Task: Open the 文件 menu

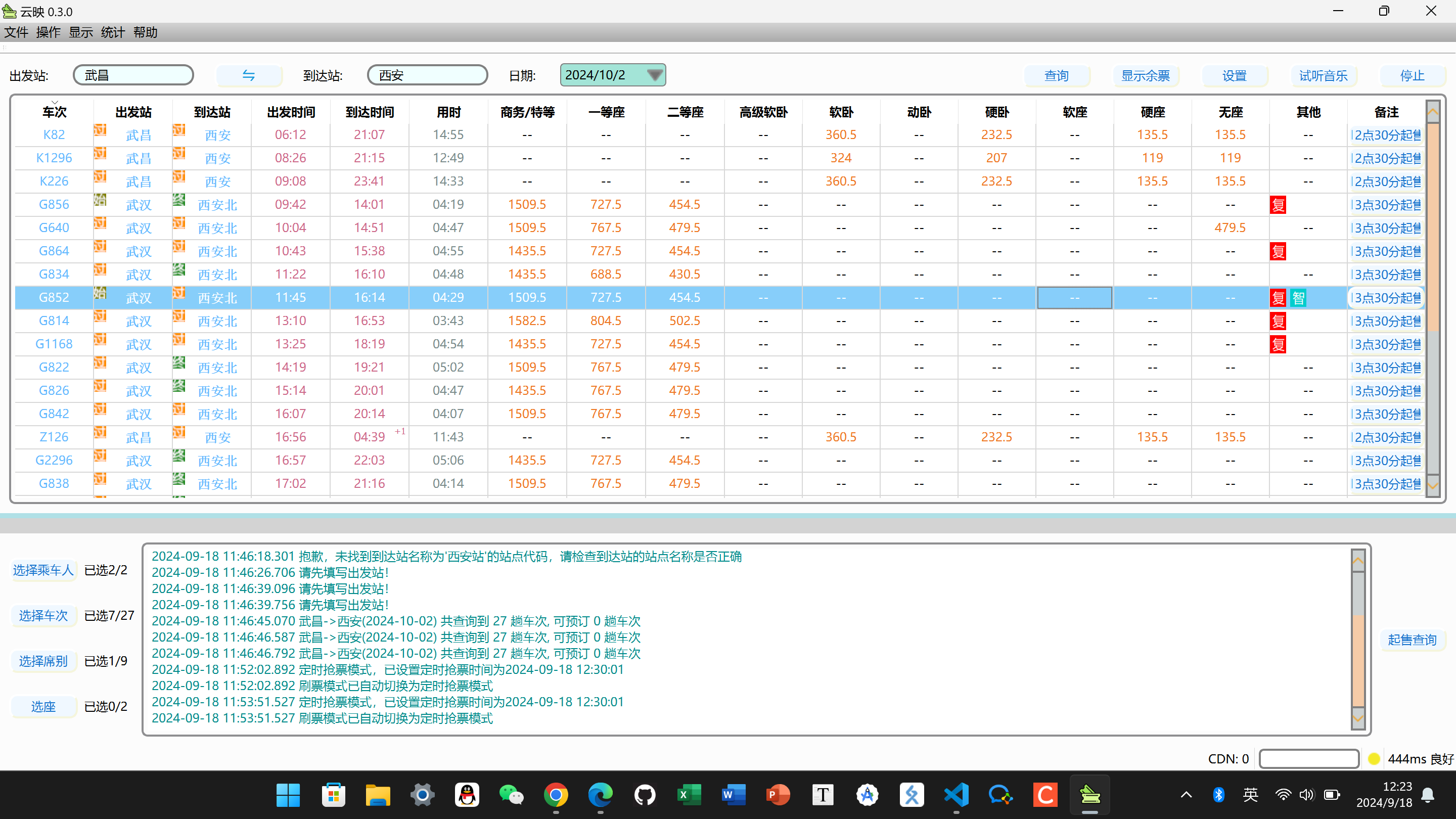Action: coord(16,32)
